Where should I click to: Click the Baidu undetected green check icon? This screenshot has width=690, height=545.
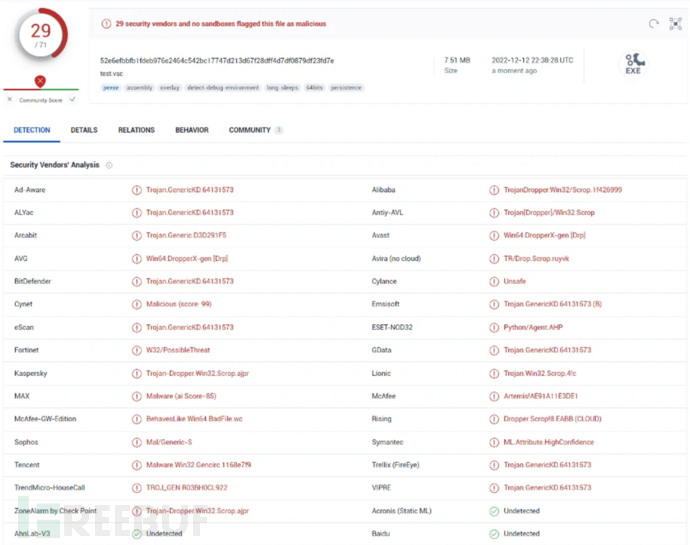coord(494,534)
